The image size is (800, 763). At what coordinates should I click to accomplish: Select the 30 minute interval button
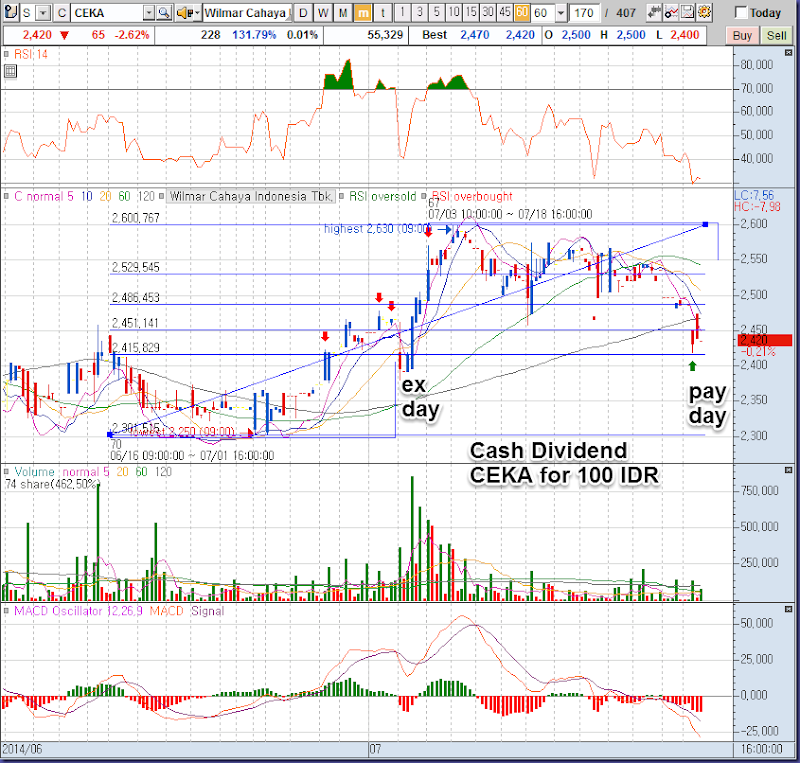coord(488,12)
